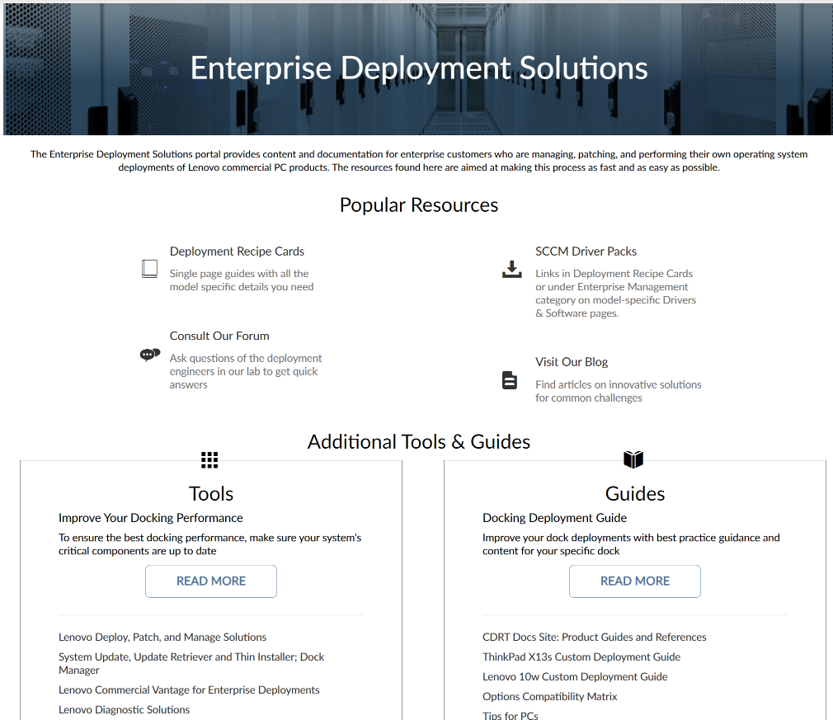Click the Popular Resources heading
The image size is (833, 720).
pos(419,205)
